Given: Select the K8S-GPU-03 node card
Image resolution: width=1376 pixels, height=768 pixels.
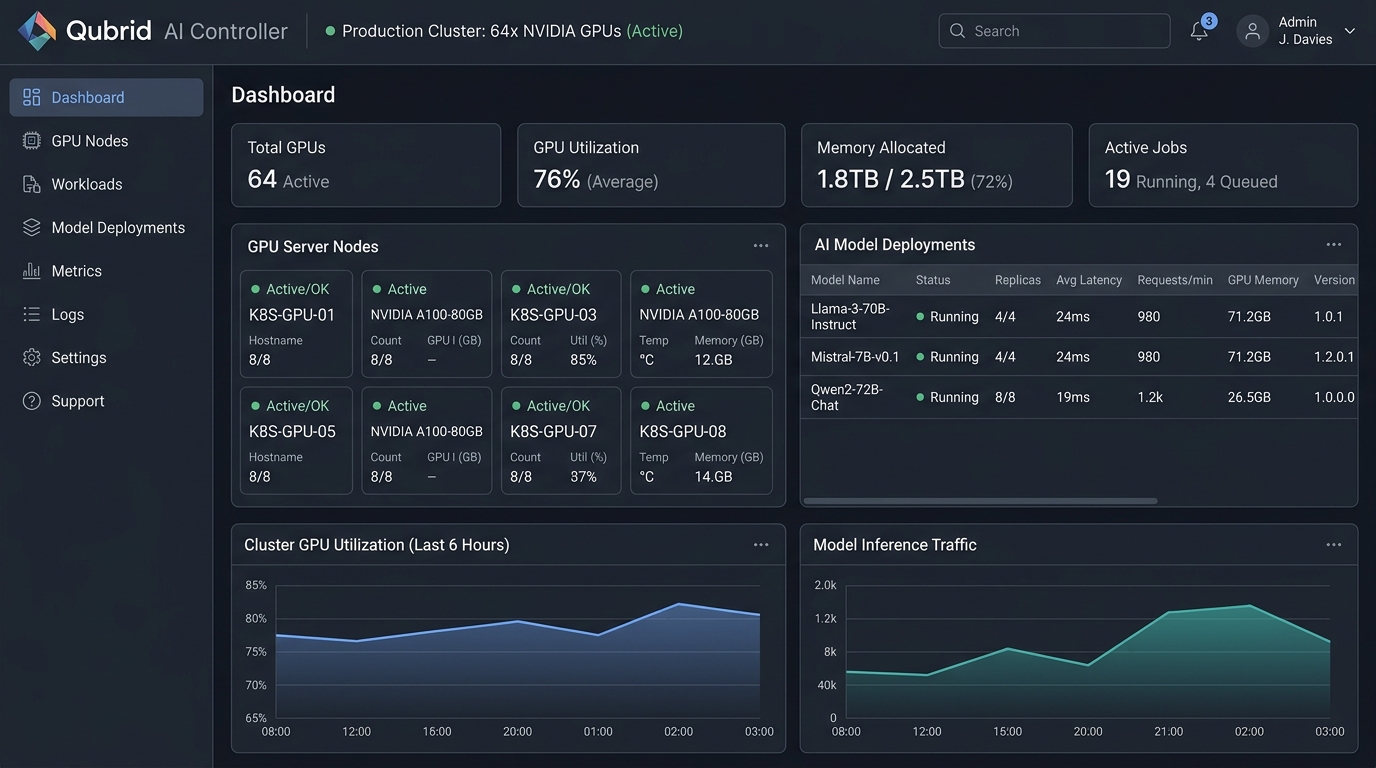Looking at the screenshot, I should [x=561, y=324].
